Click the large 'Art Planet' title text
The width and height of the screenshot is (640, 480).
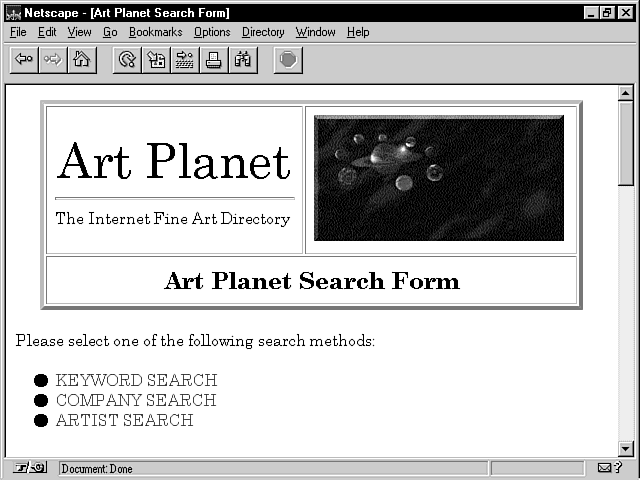point(173,162)
